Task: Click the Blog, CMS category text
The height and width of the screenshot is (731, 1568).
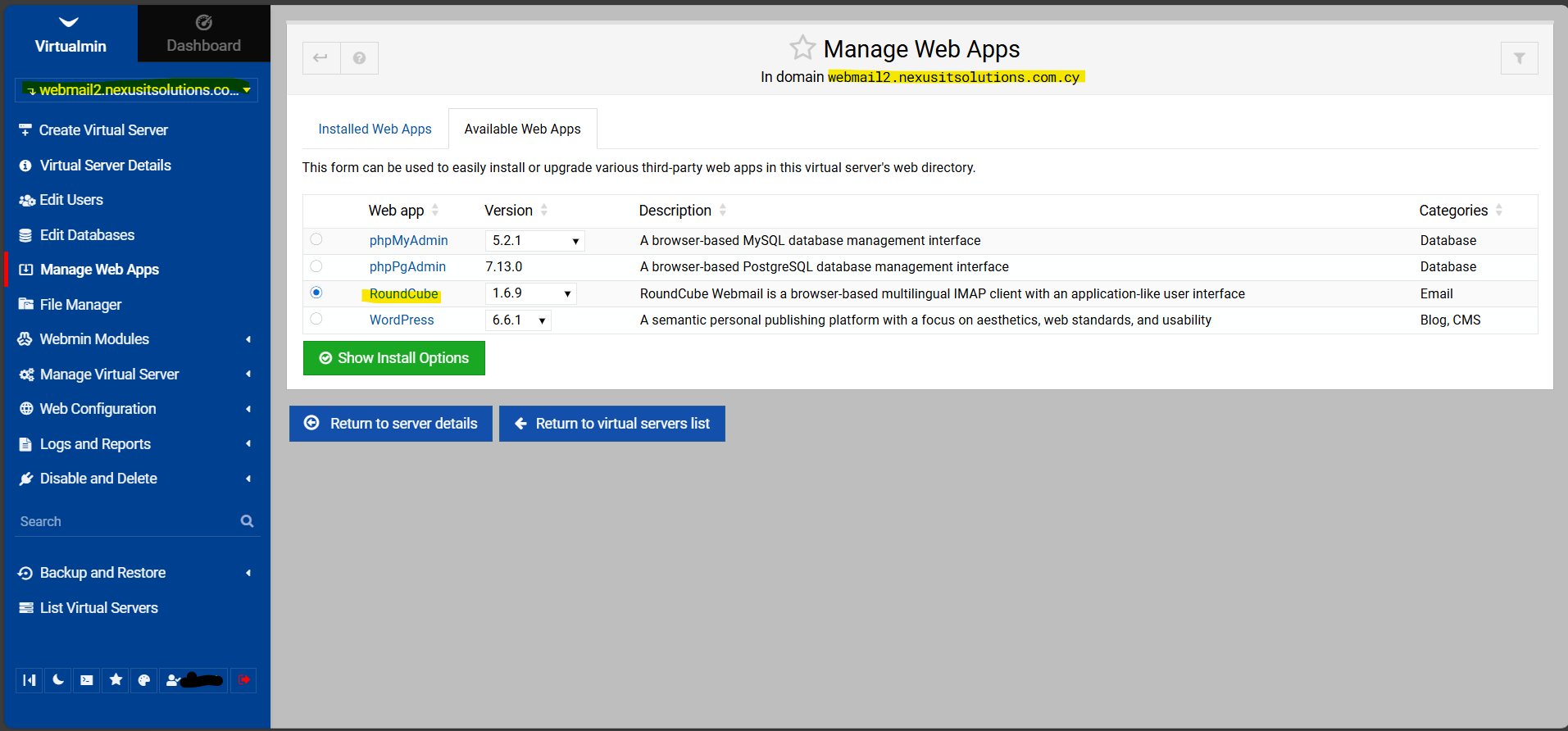Action: tap(1450, 320)
